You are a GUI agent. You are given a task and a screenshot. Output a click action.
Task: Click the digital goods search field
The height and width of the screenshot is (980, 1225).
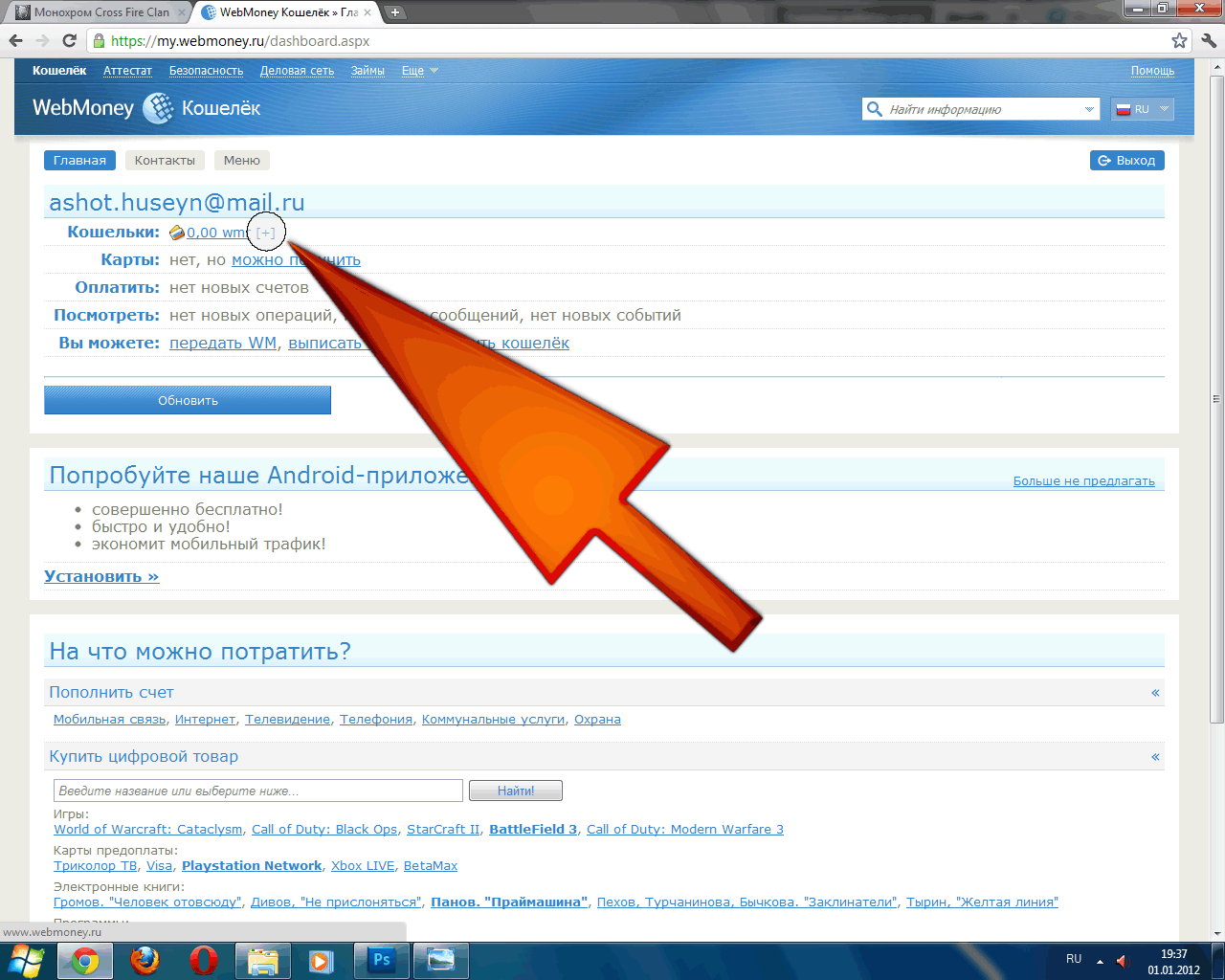coord(258,791)
